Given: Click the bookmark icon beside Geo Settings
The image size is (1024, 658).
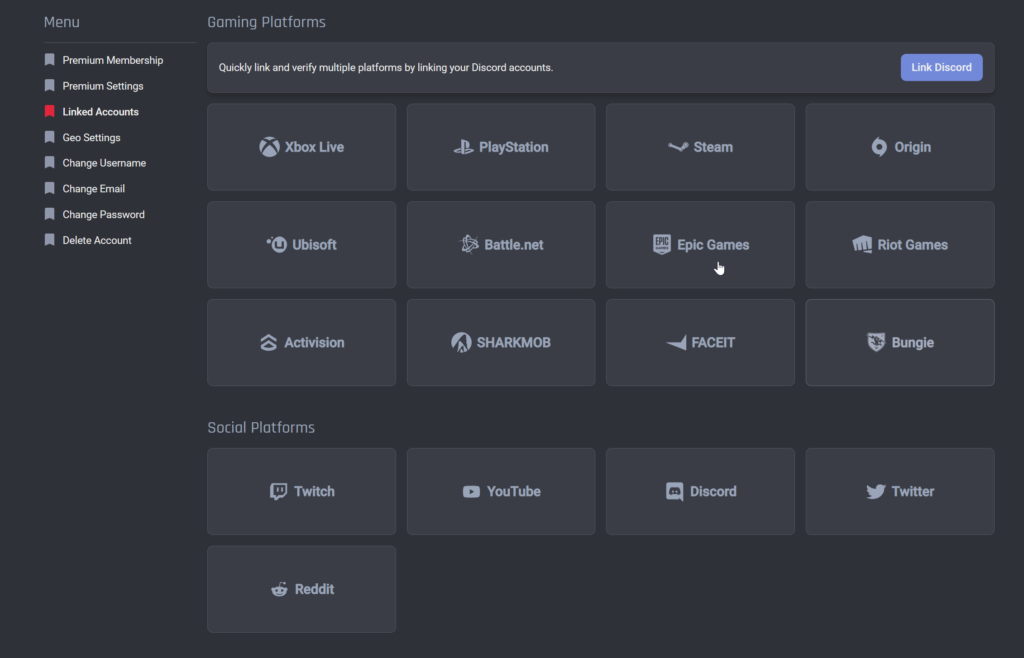Looking at the screenshot, I should tap(49, 136).
